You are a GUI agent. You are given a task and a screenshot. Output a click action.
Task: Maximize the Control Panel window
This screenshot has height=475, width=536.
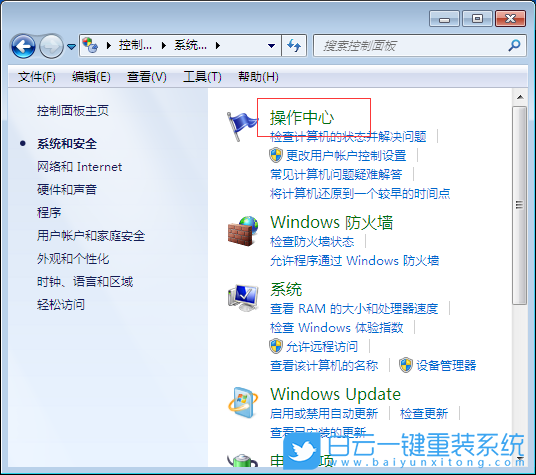477,19
